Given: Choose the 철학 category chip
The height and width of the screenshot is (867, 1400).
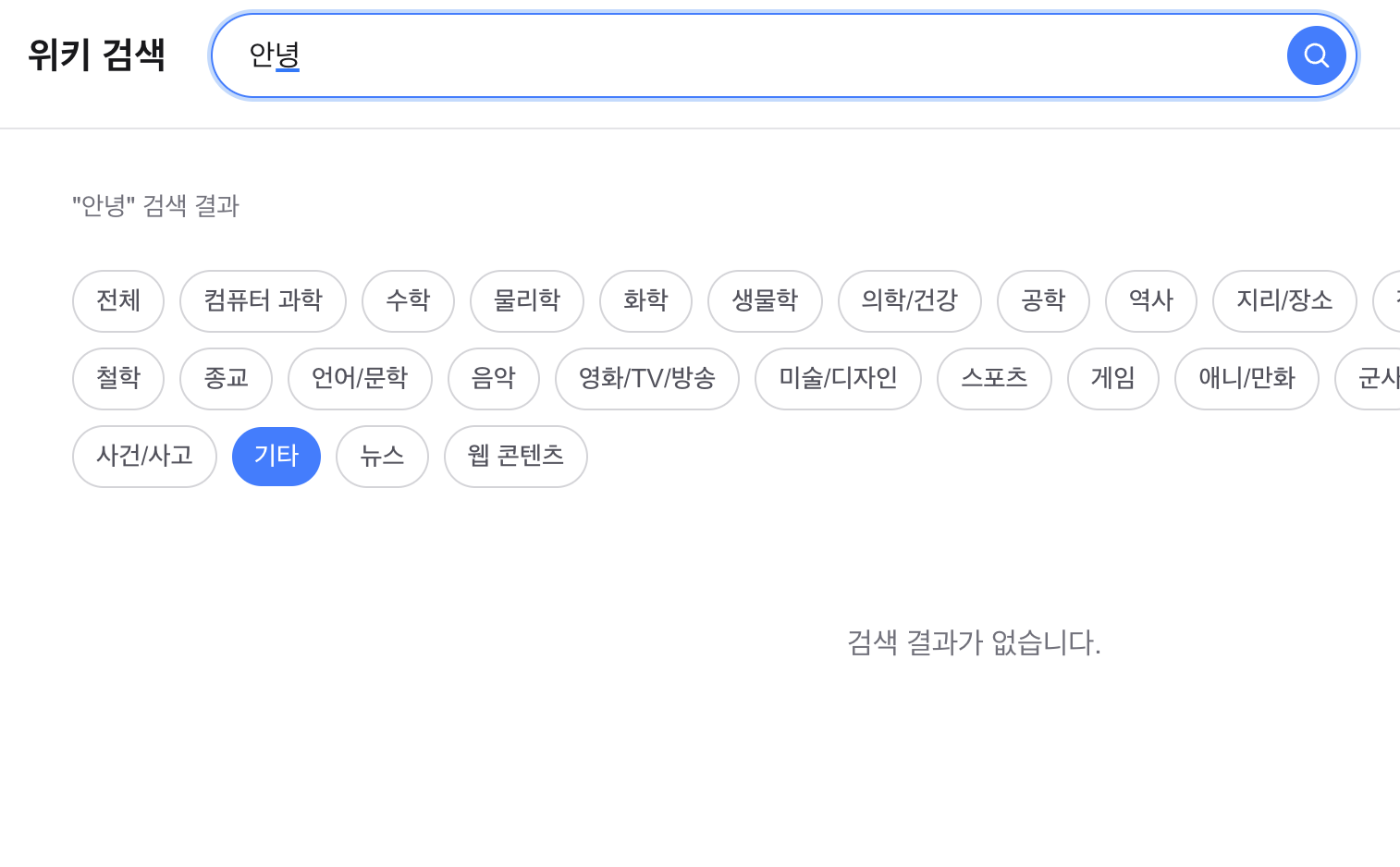Looking at the screenshot, I should 118,378.
